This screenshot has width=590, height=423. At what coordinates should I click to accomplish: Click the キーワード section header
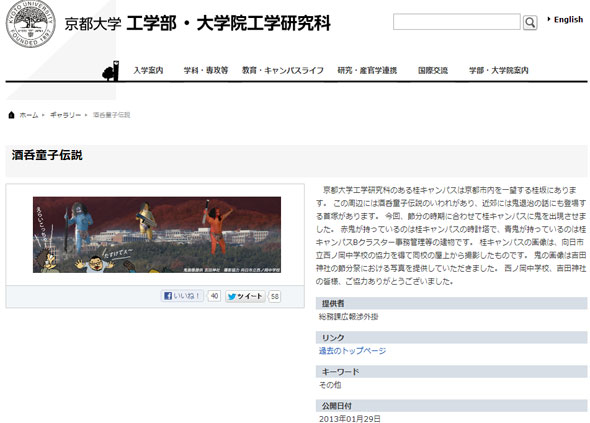point(452,371)
